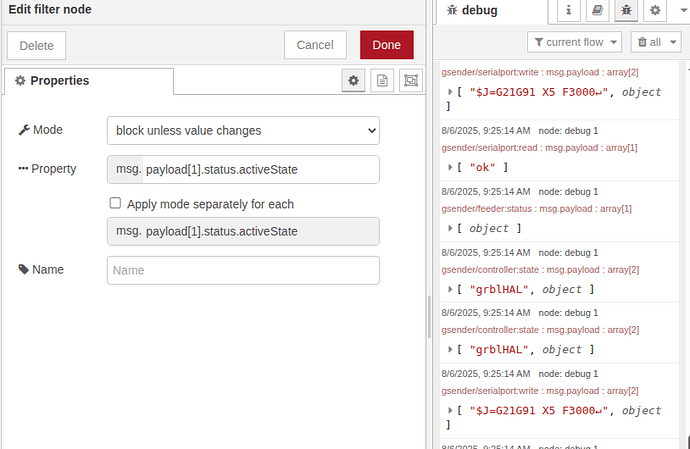Viewport: 690px width, 449px height.
Task: Open the "current flow" debug filter dropdown
Action: (574, 42)
